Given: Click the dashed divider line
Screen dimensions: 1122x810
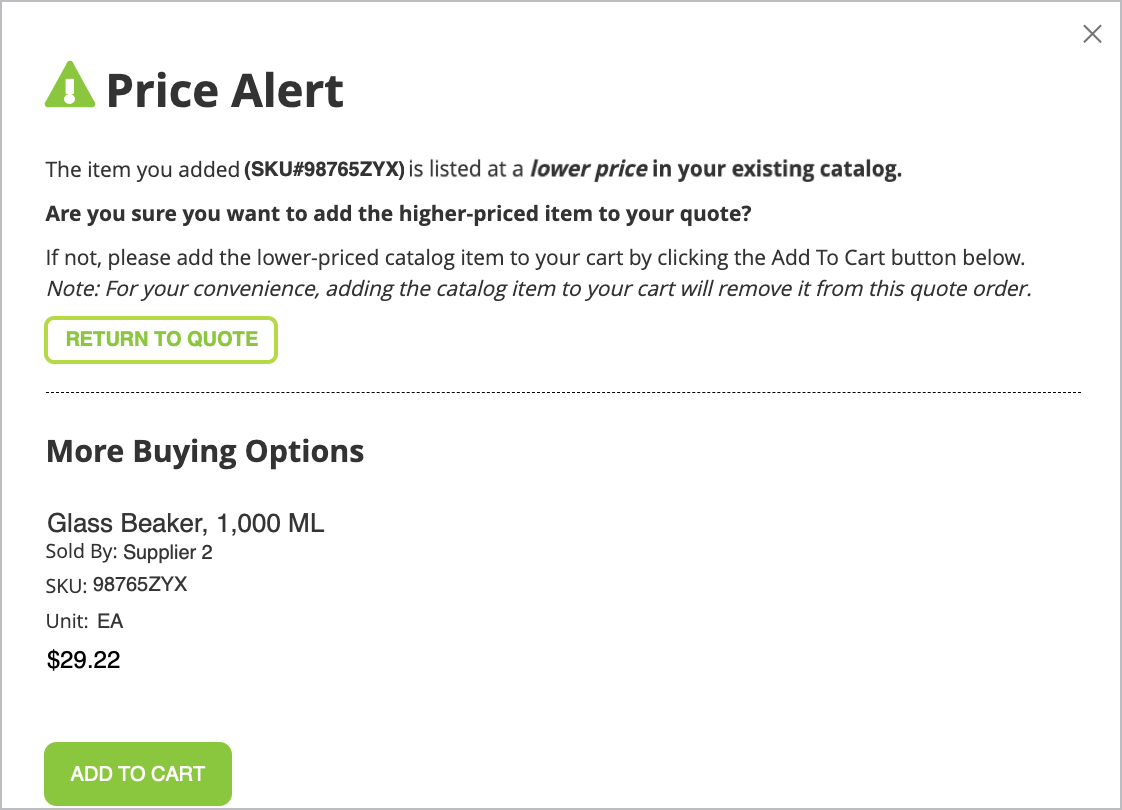Looking at the screenshot, I should pyautogui.click(x=563, y=392).
